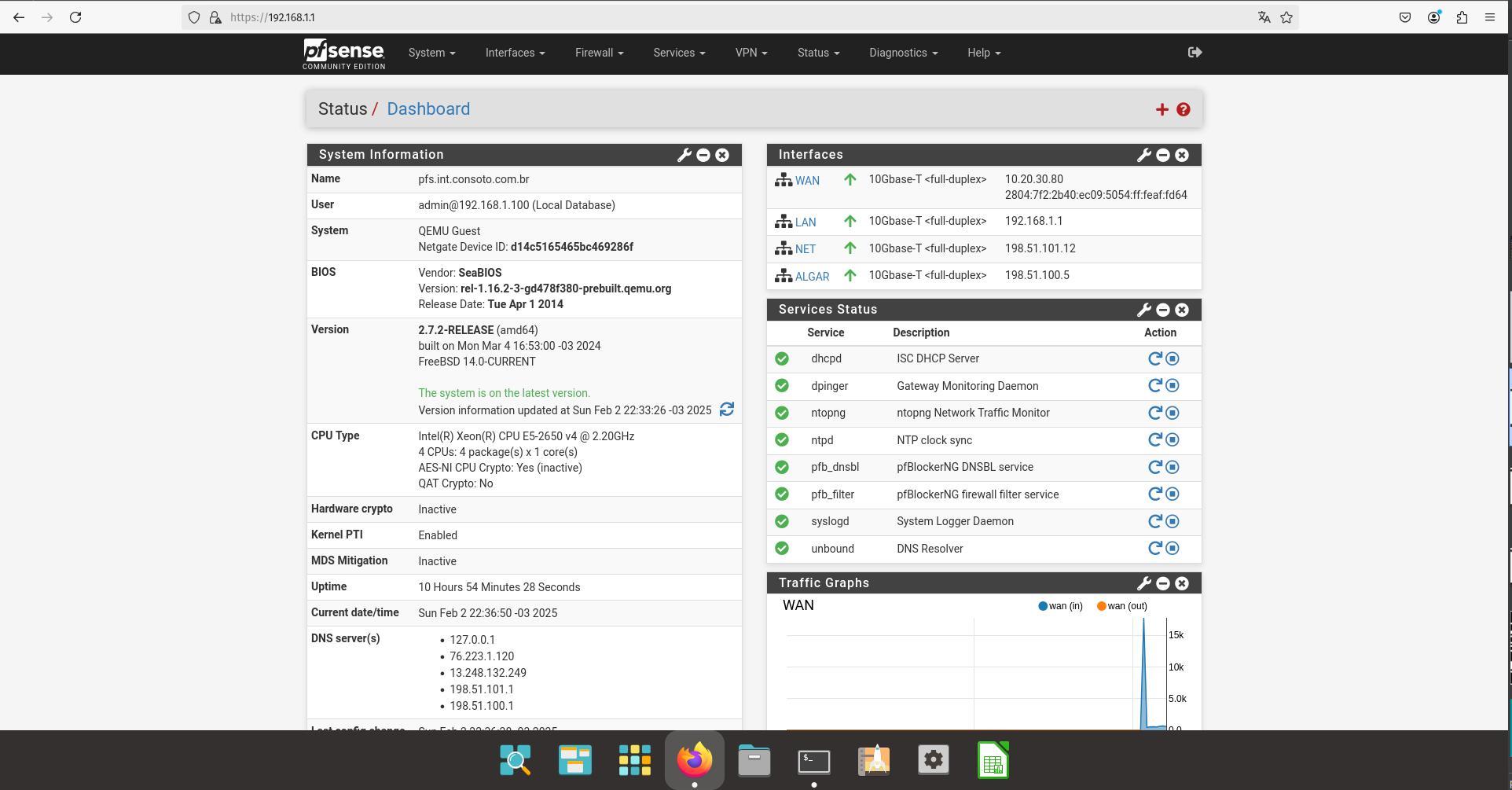Launch settings gear from the dock
This screenshot has height=790, width=1512.
pos(934,760)
